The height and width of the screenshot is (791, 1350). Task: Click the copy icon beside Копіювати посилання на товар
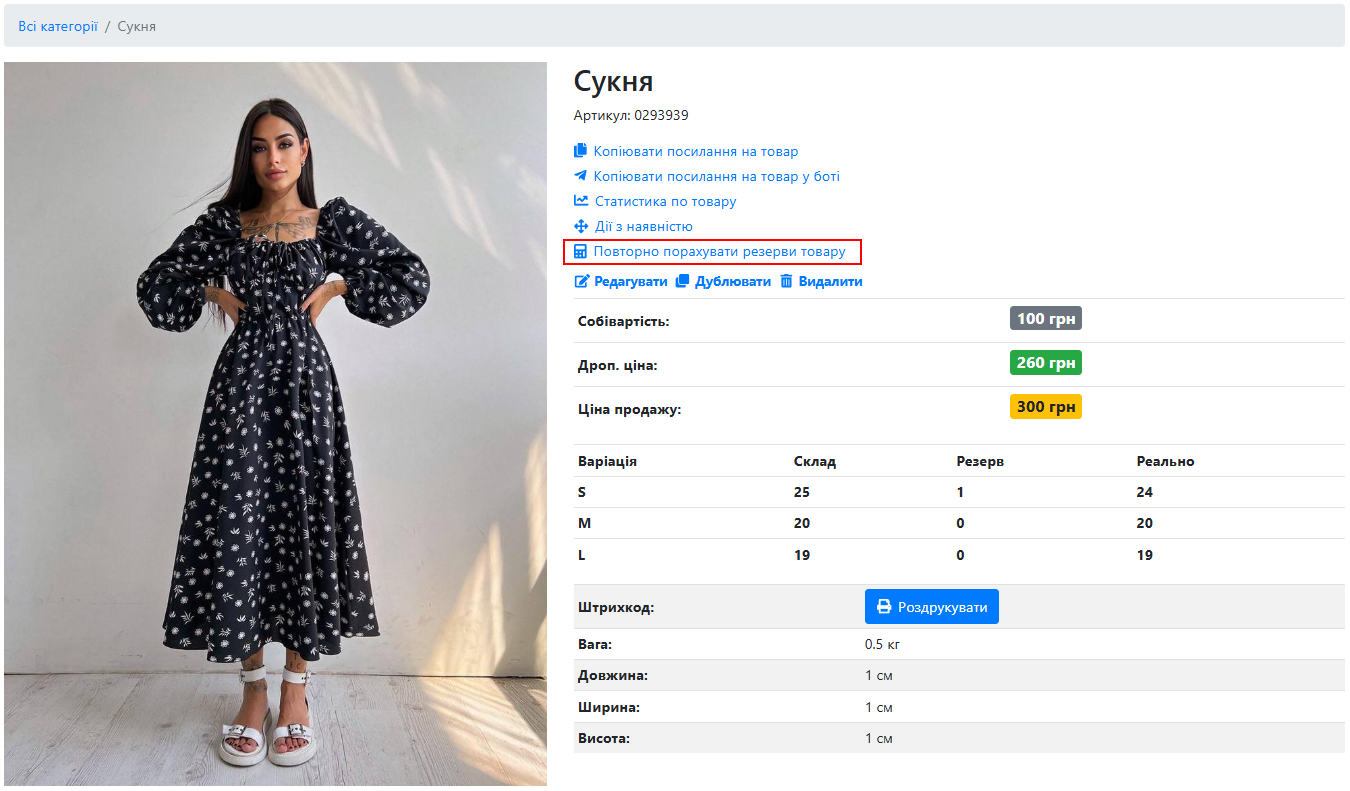pos(580,151)
